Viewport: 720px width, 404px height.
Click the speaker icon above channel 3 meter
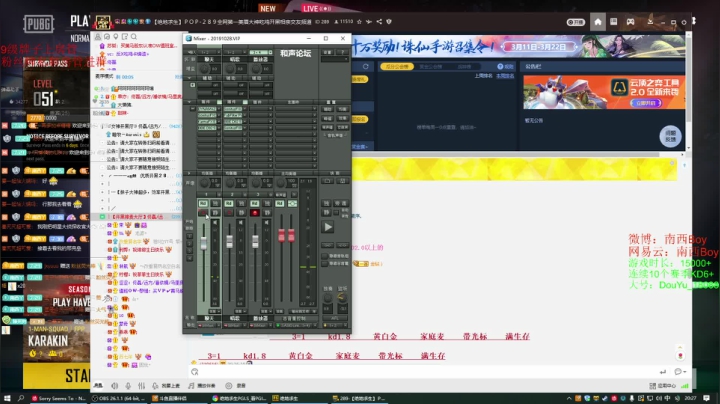tap(266, 222)
